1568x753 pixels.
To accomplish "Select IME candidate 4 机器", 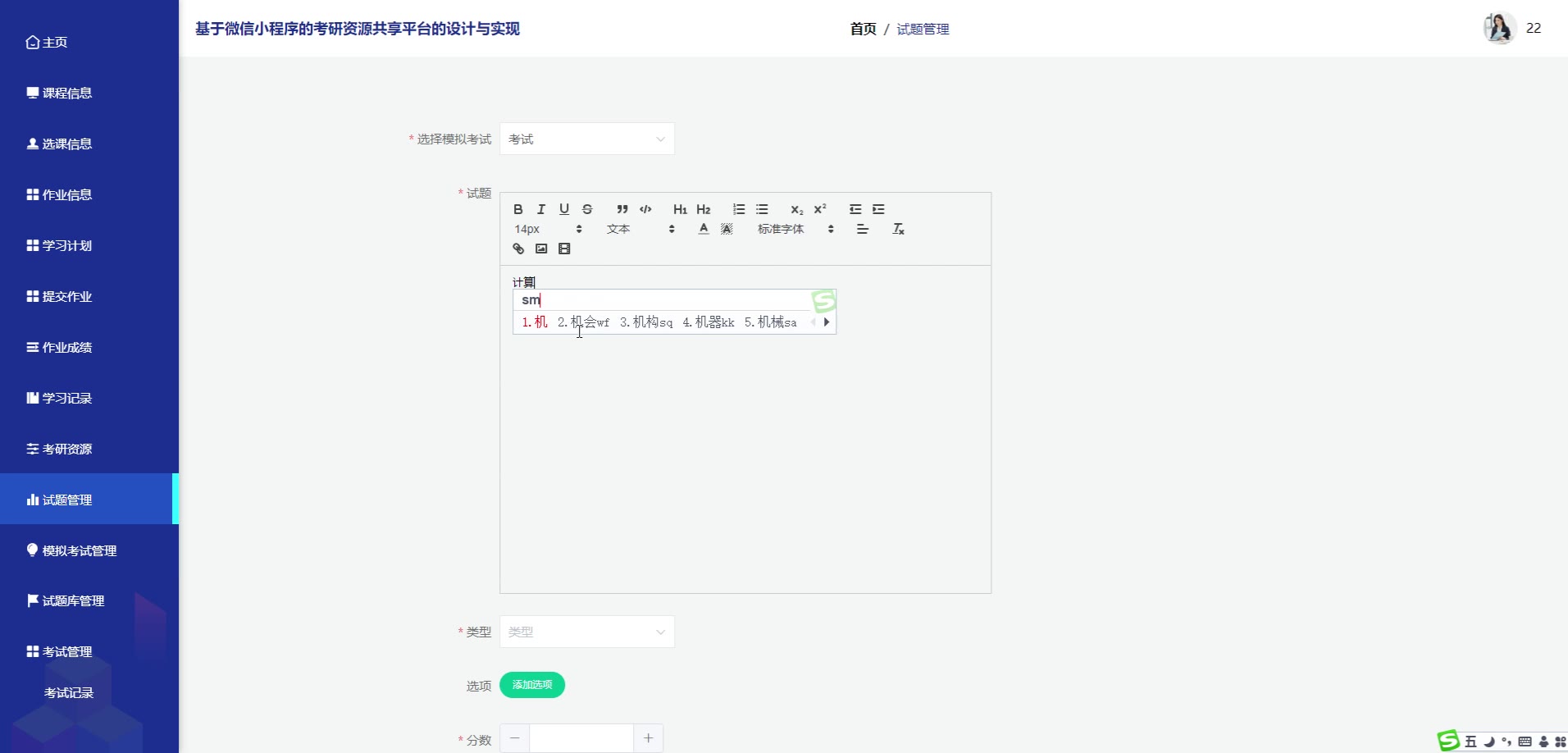I will coord(709,322).
